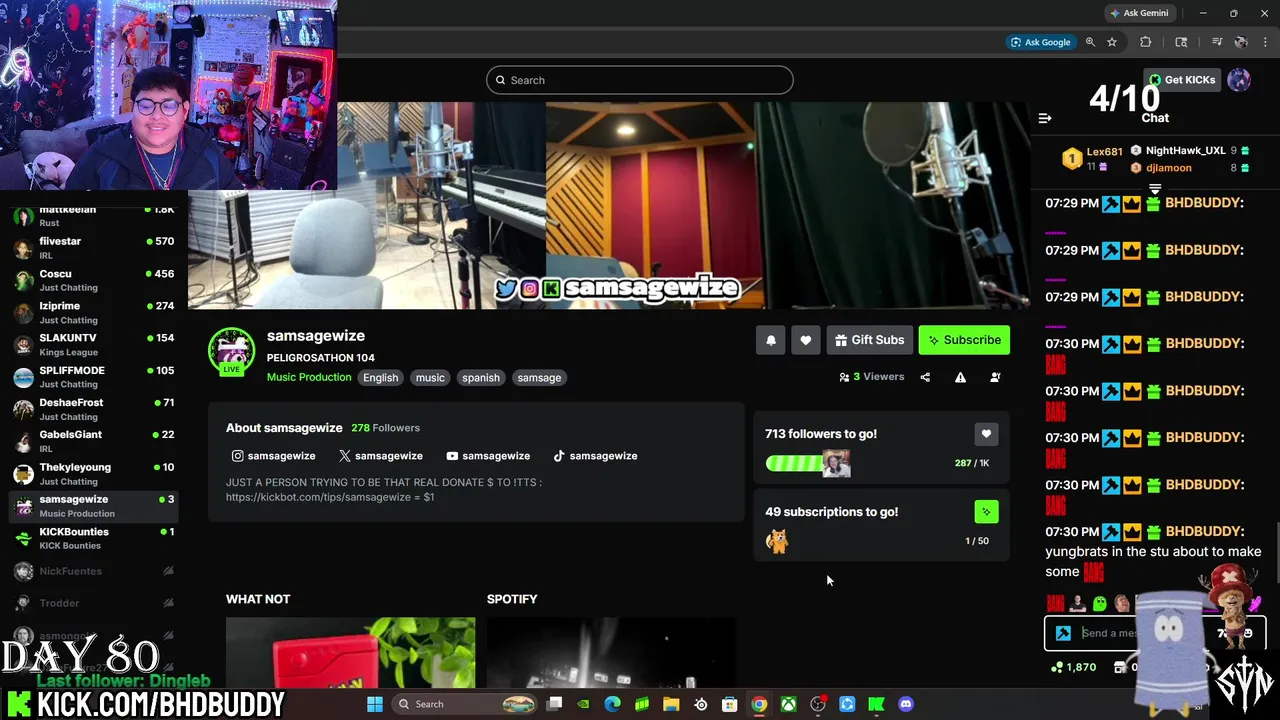Share the stream via share icon
The width and height of the screenshot is (1280, 720).
coord(925,377)
